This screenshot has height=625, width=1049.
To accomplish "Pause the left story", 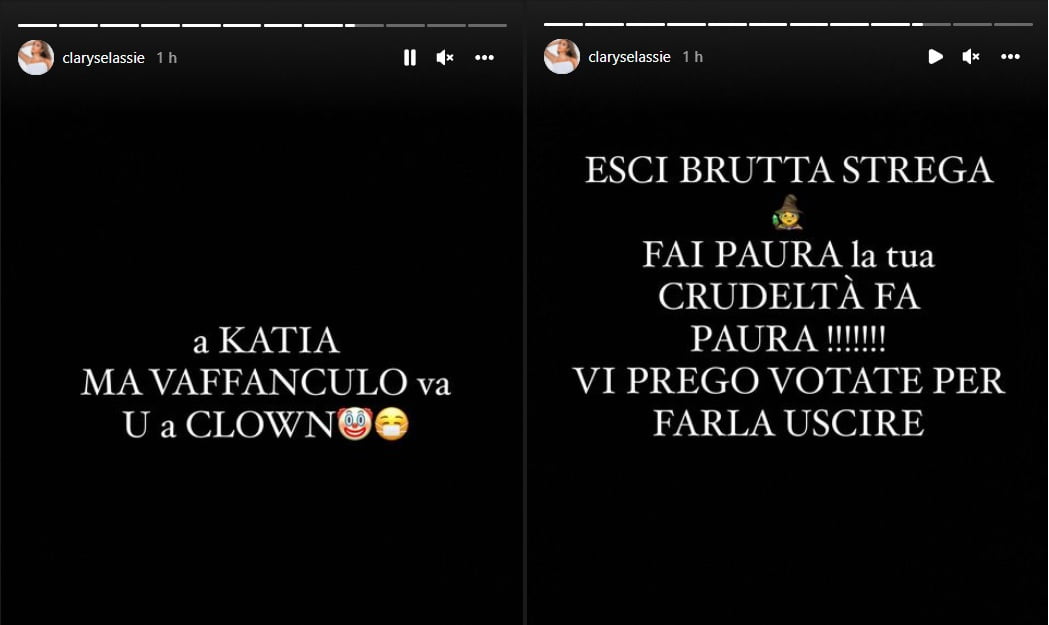I will [x=410, y=58].
